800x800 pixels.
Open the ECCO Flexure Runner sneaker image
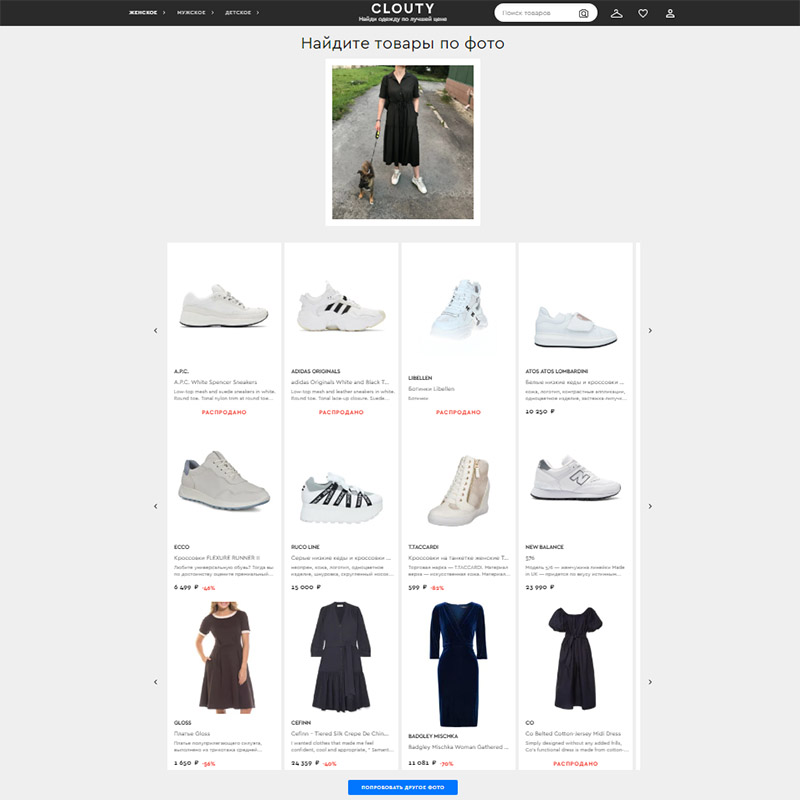pos(223,481)
